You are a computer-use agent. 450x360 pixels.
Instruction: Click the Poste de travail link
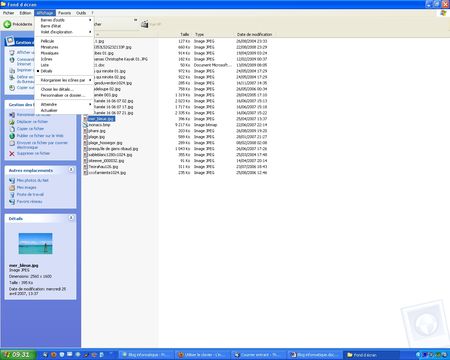point(30,195)
